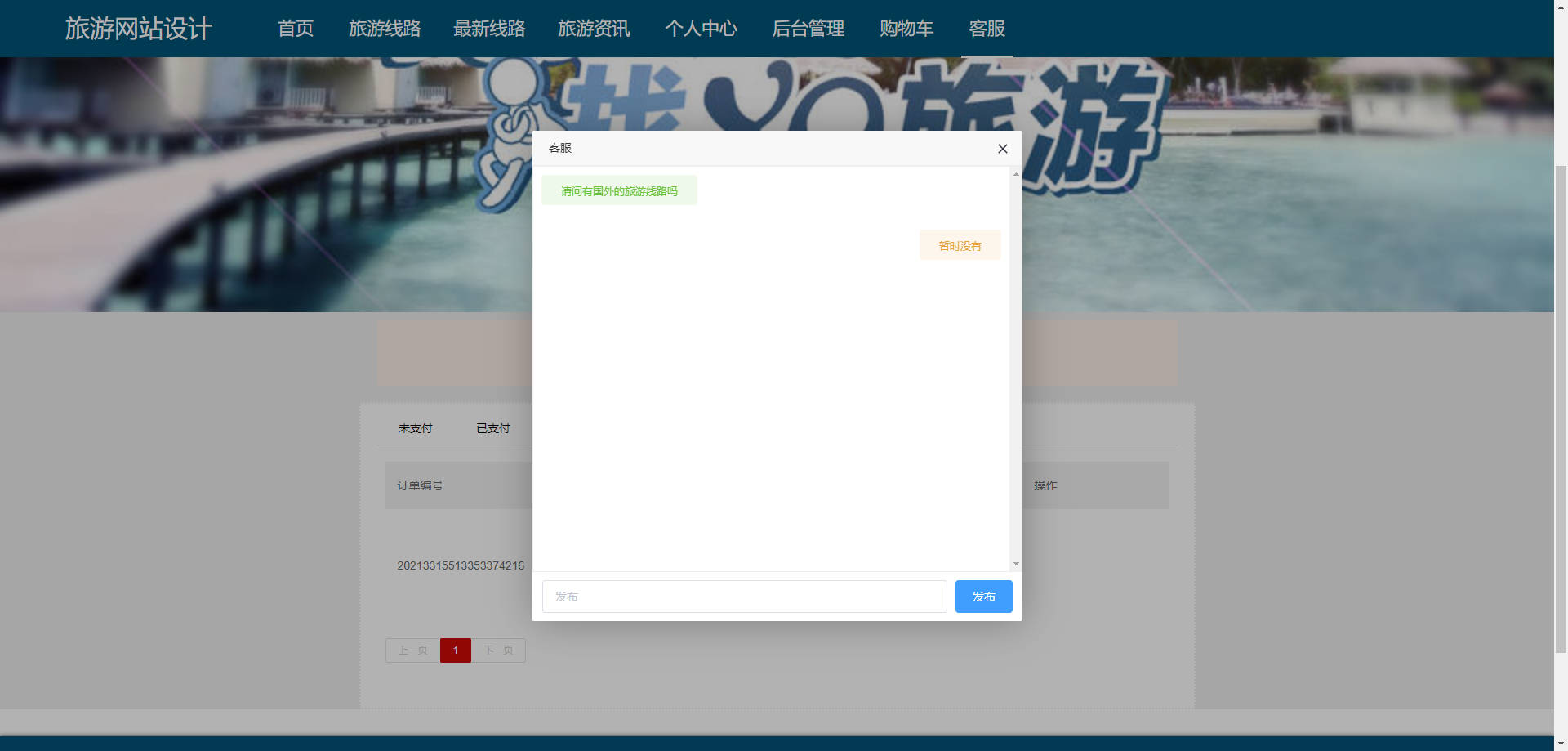Close the 客服 chat dialog
Viewport: 1568px width, 751px height.
click(x=1003, y=149)
